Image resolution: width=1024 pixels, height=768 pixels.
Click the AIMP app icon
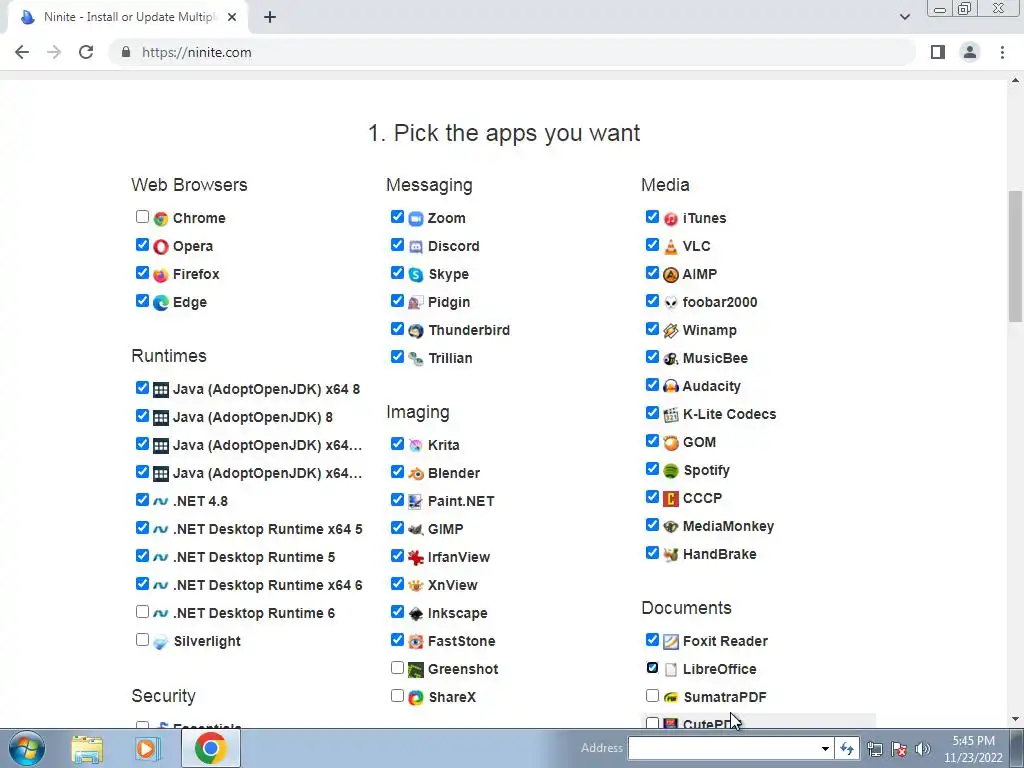[671, 274]
